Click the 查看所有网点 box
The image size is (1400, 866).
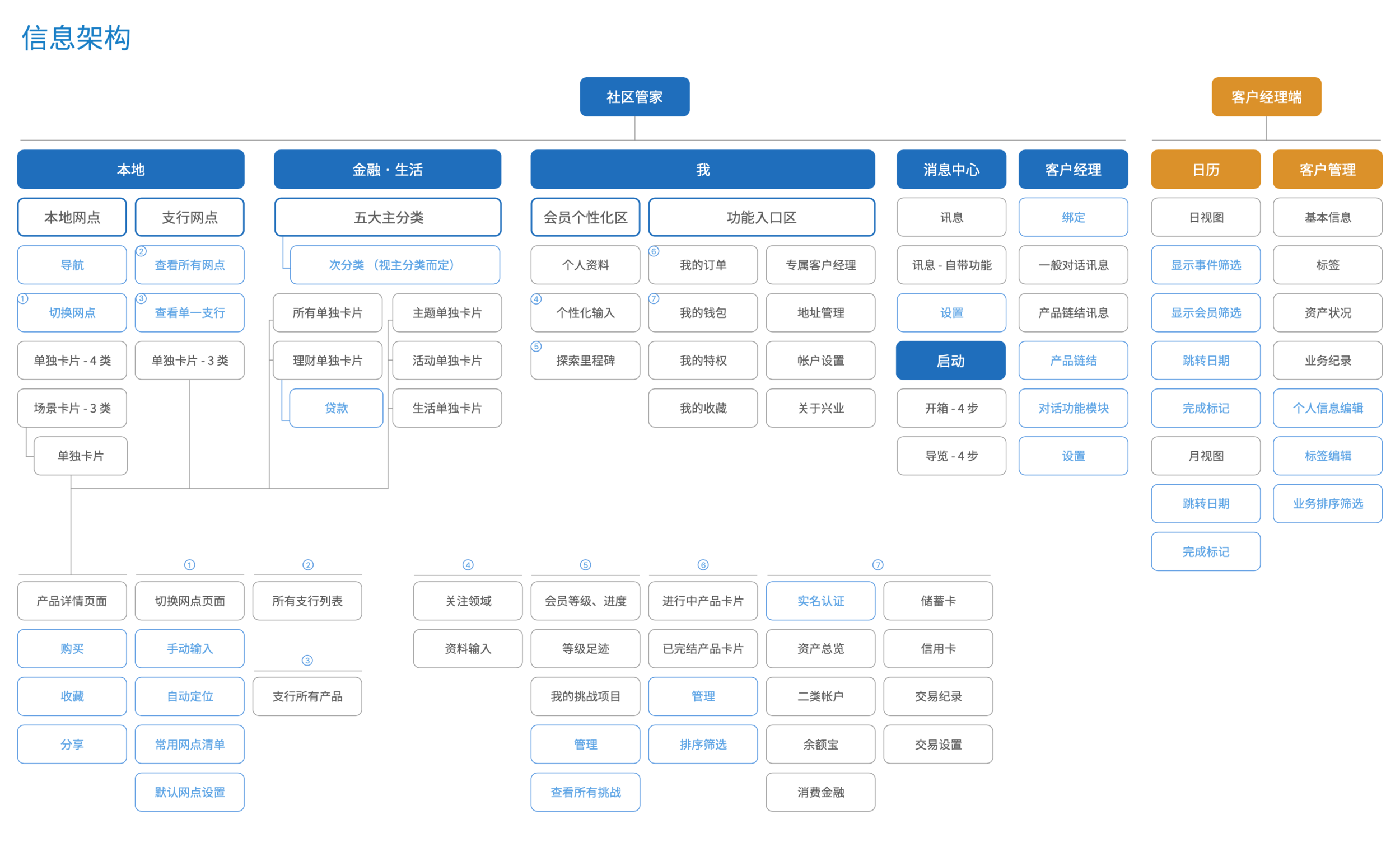click(190, 265)
